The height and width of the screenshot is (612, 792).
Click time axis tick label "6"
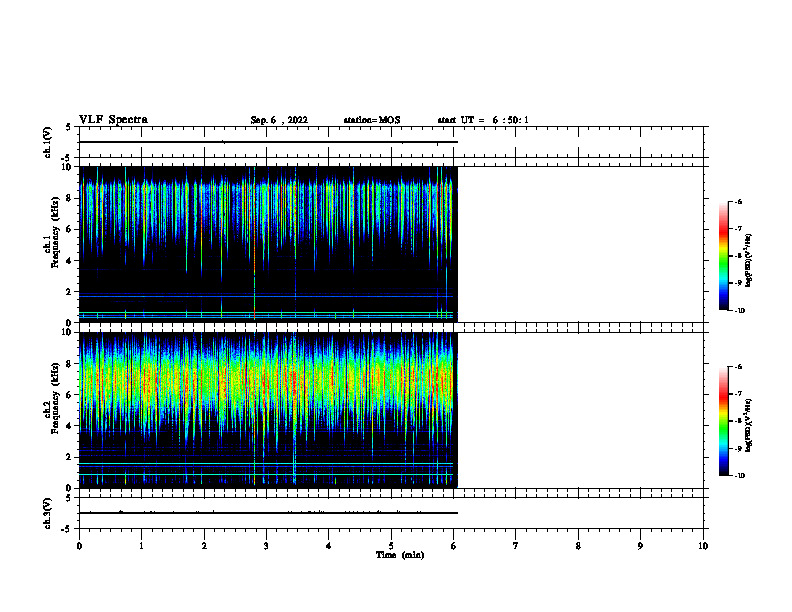click(454, 546)
